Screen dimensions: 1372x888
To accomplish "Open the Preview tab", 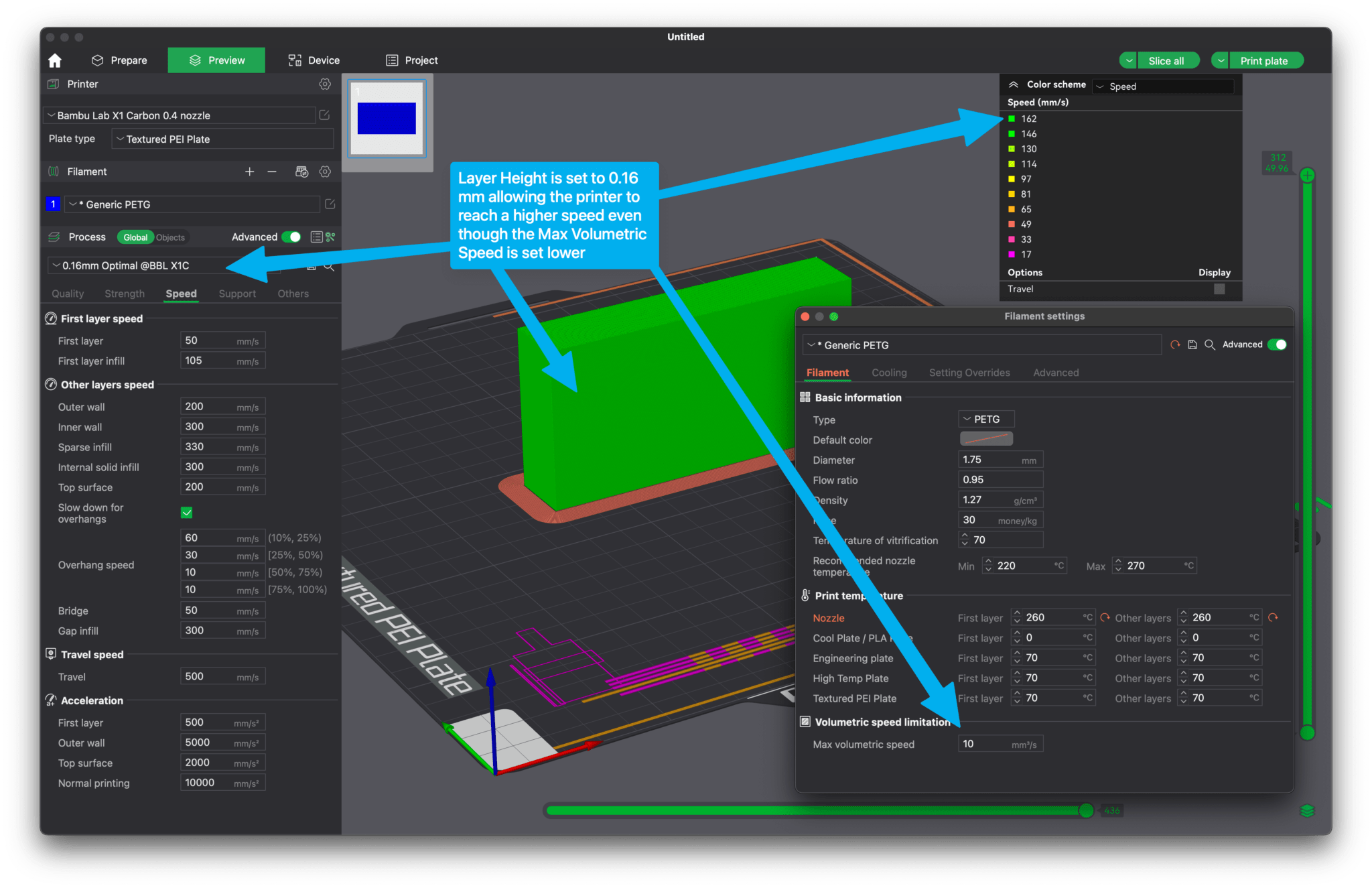I will (216, 60).
